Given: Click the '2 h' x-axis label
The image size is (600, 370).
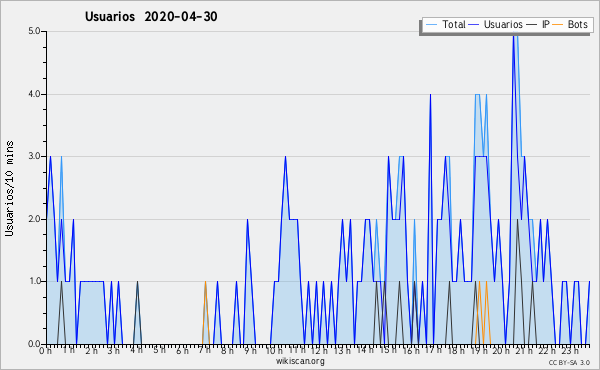Looking at the screenshot, I should [x=91, y=351].
